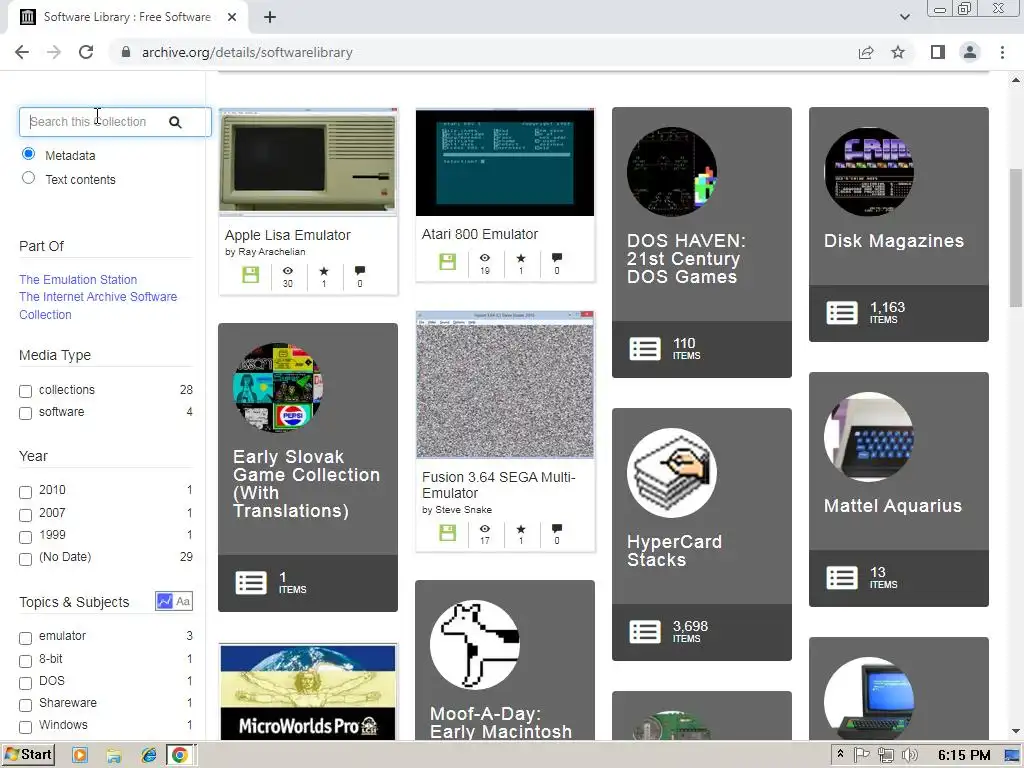Check the software media type checkbox
Image resolution: width=1024 pixels, height=768 pixels.
[x=25, y=413]
